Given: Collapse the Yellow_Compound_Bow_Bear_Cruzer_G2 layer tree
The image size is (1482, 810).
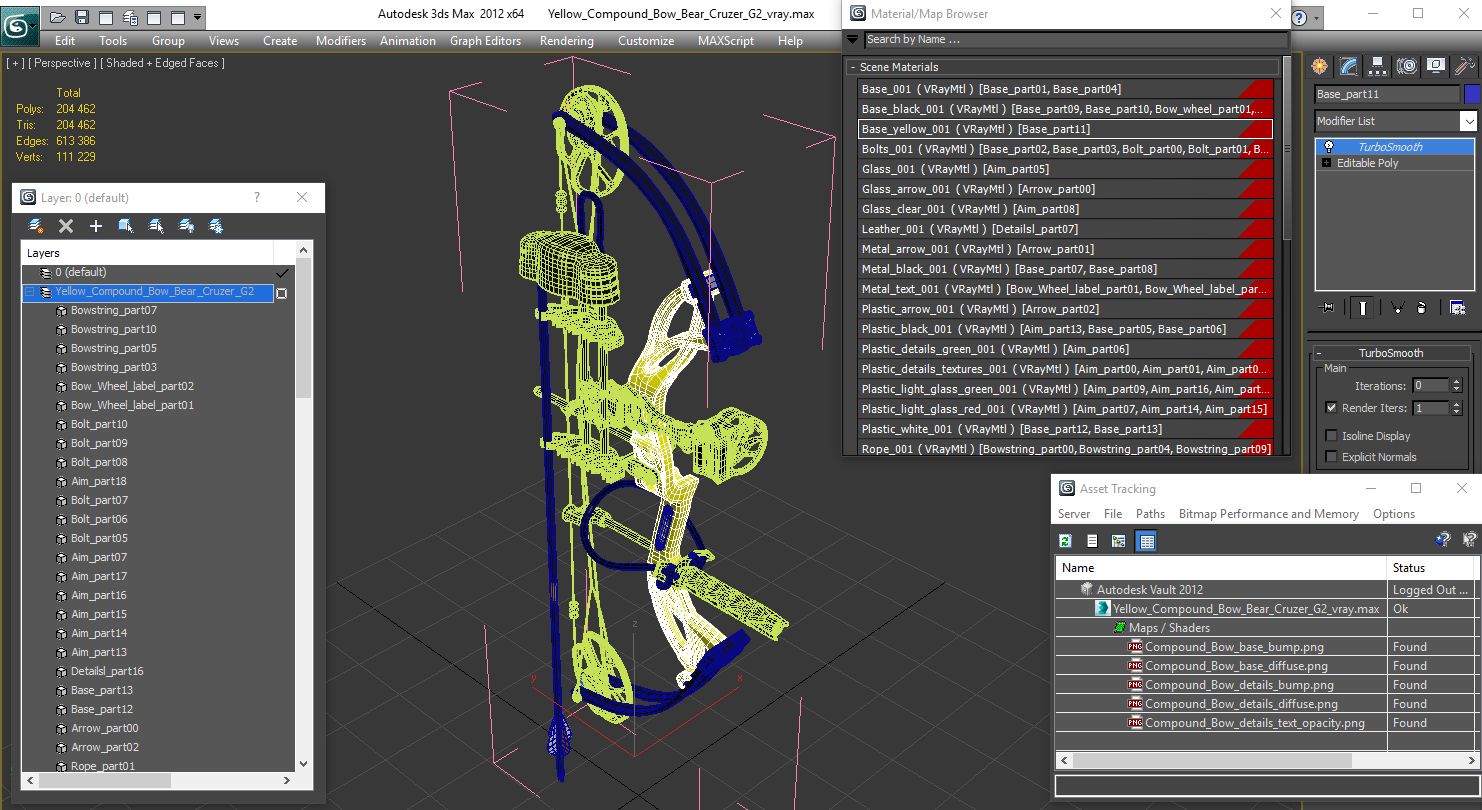Looking at the screenshot, I should point(30,292).
